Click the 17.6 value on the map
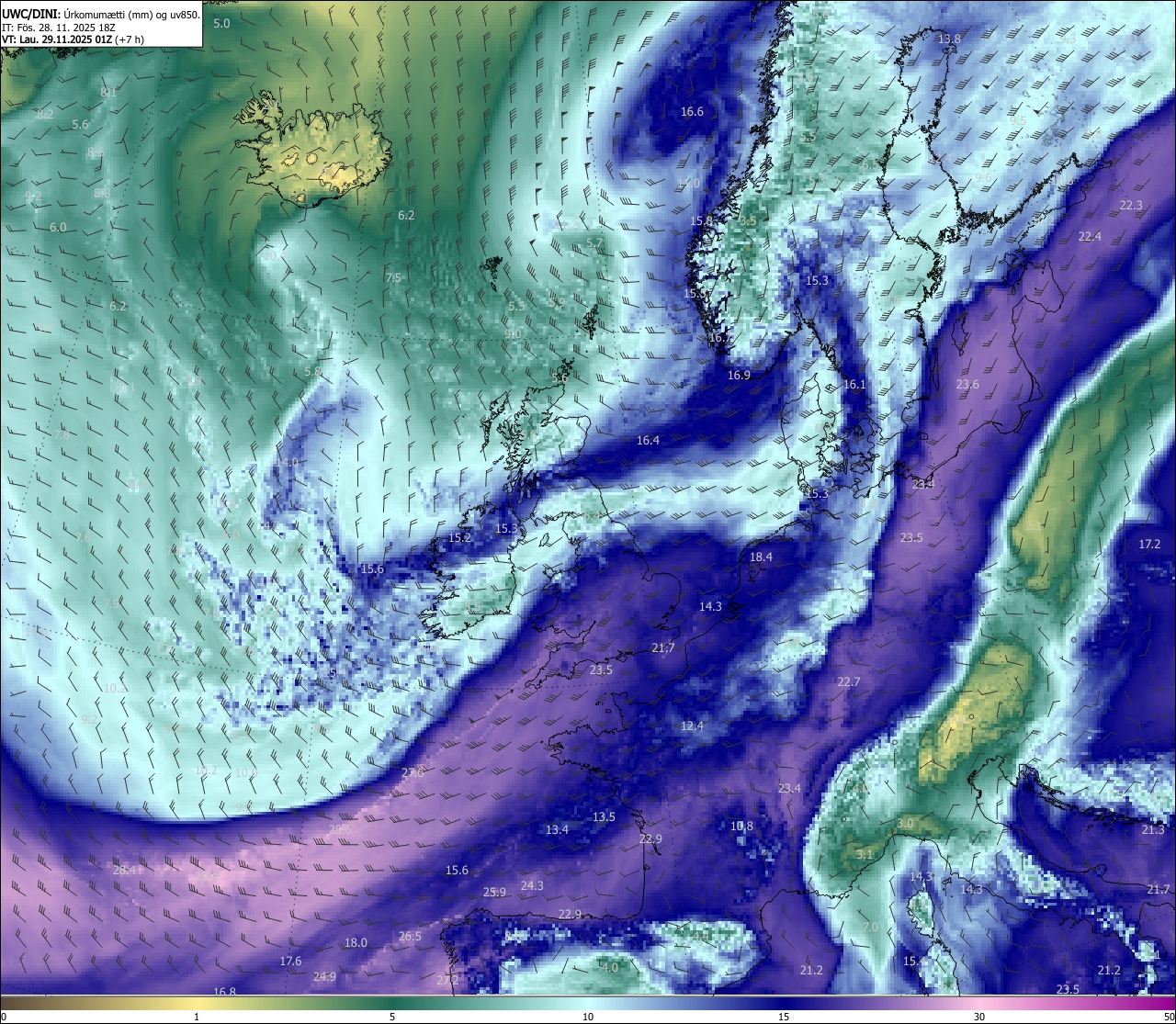 coord(290,962)
